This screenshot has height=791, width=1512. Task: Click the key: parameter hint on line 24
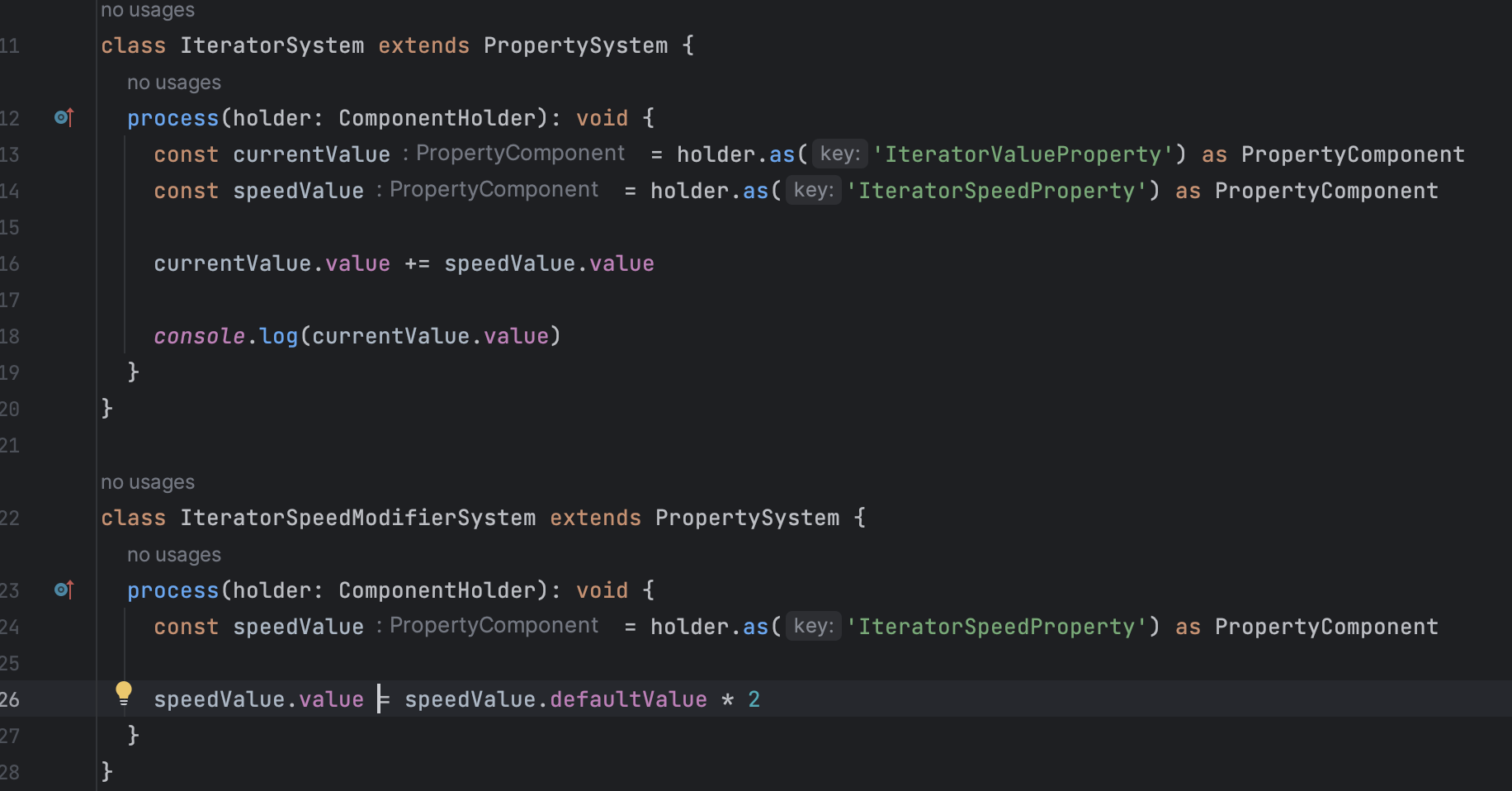coord(814,626)
